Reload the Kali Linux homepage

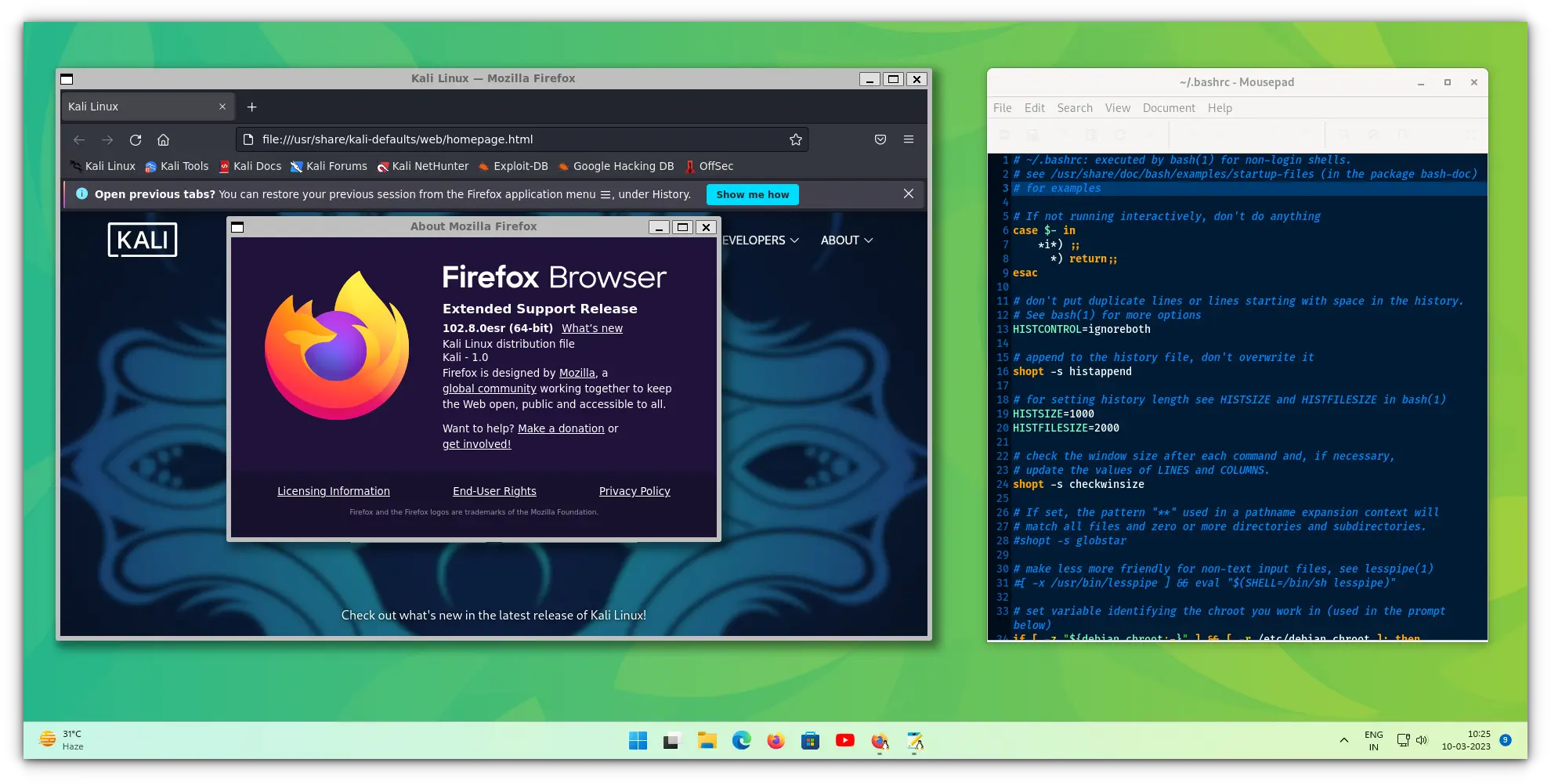136,139
